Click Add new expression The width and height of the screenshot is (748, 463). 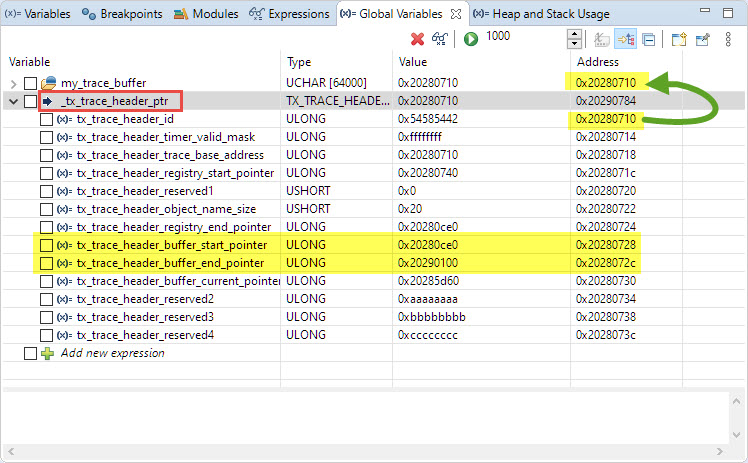tap(112, 353)
